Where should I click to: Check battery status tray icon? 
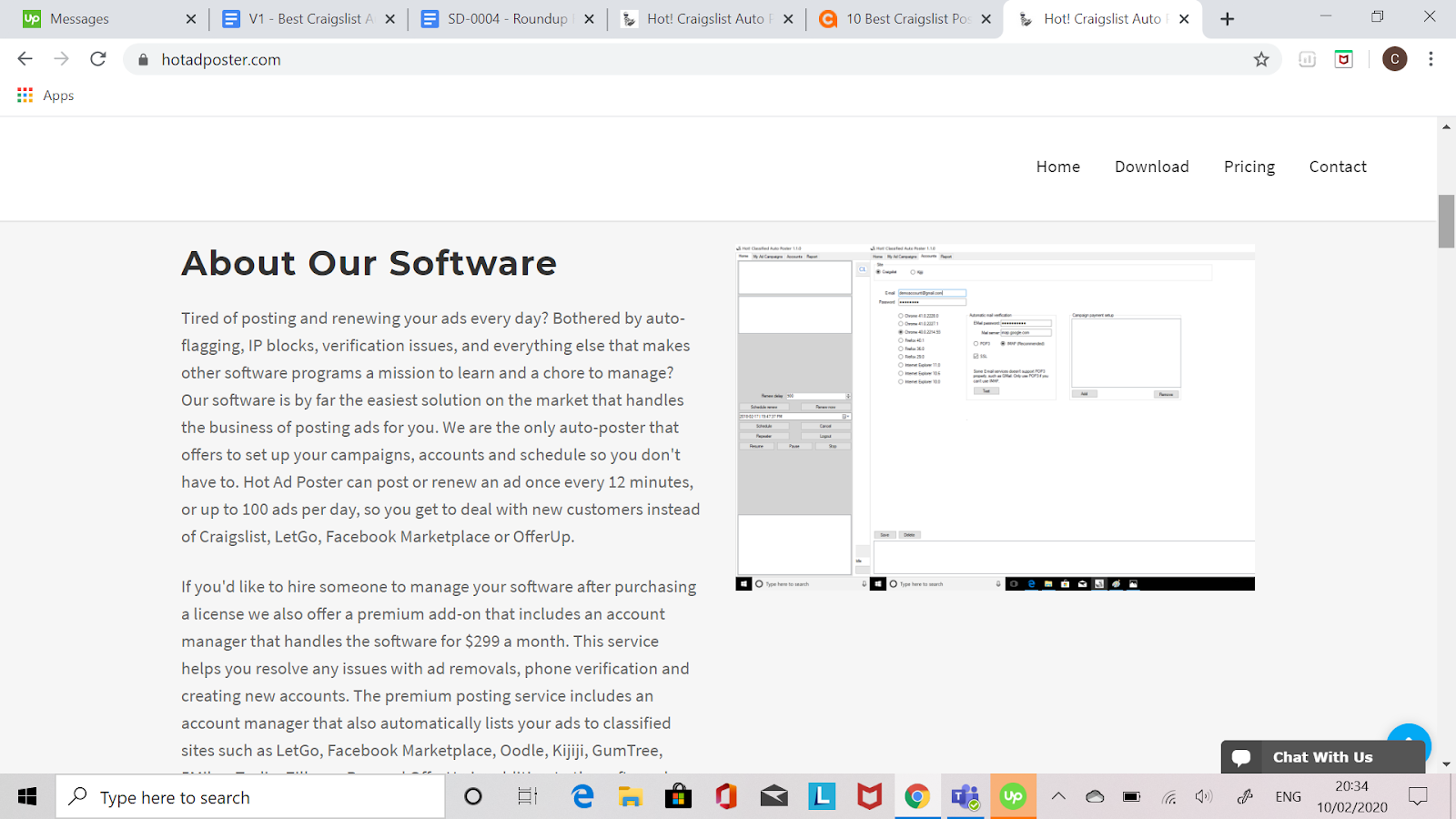click(x=1131, y=796)
